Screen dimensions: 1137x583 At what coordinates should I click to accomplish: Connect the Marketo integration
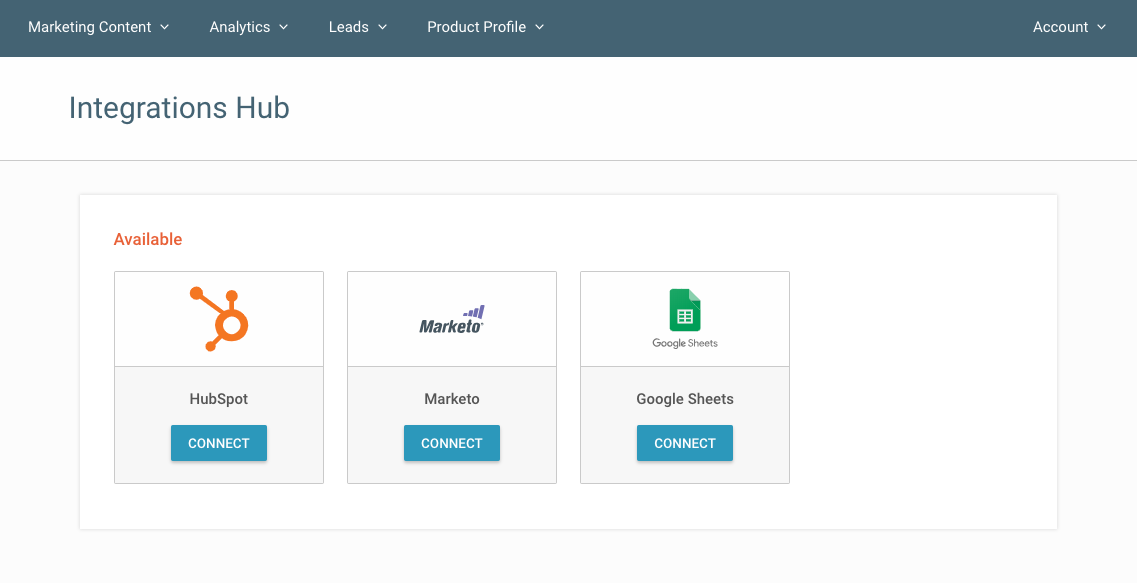click(452, 443)
